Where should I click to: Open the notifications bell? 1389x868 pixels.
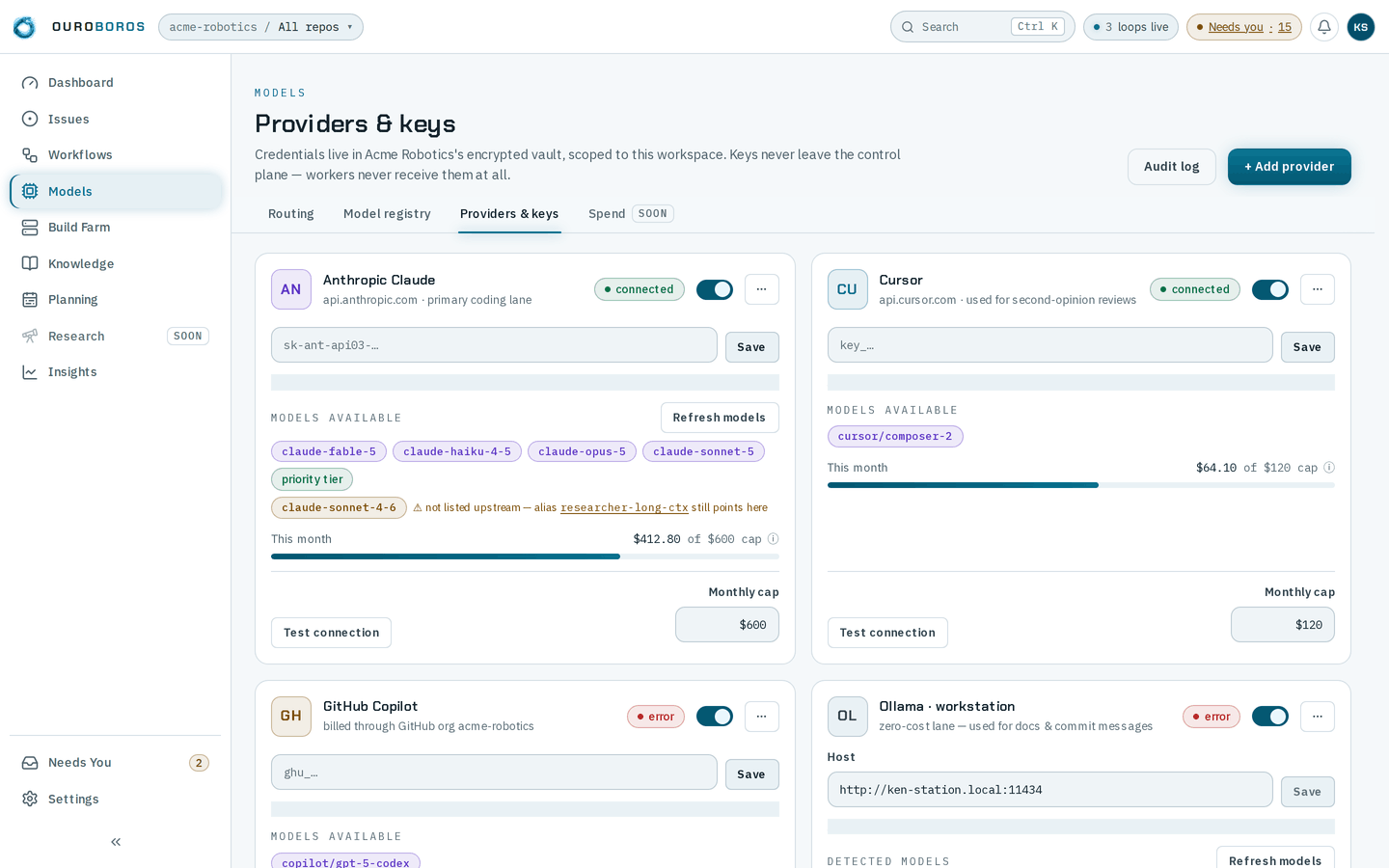coord(1324,27)
